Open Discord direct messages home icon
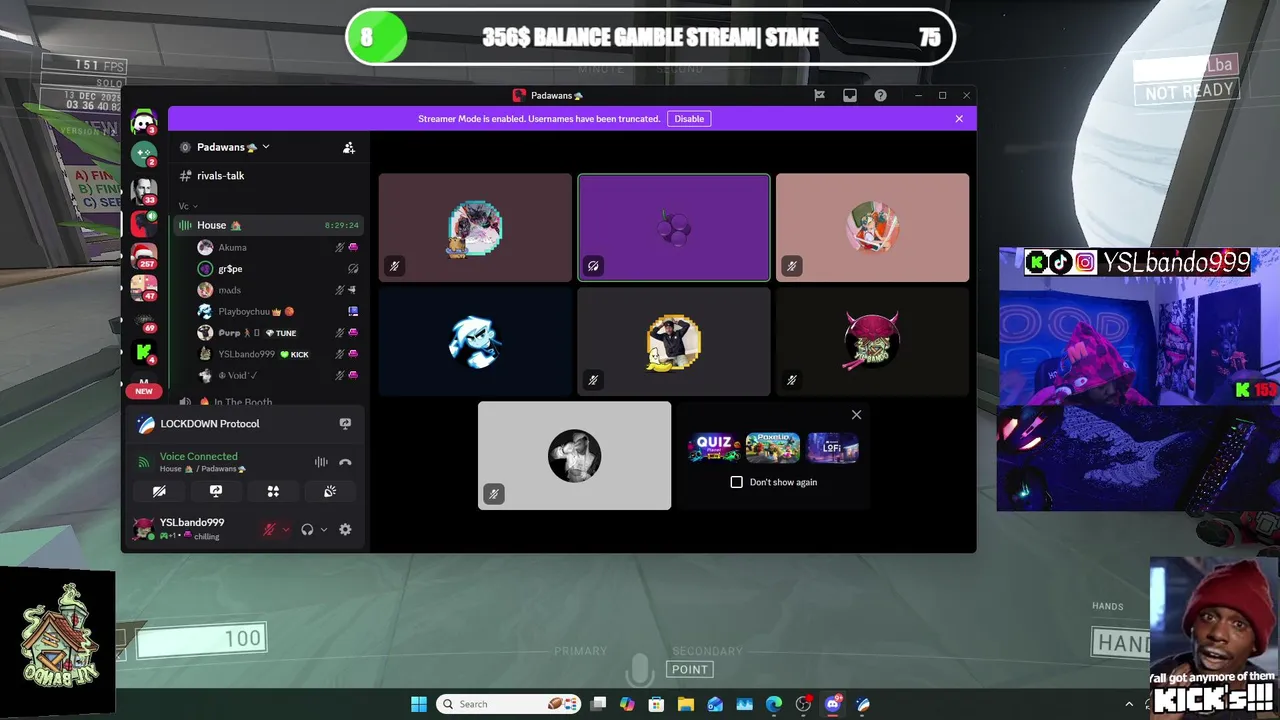Screen dimensions: 1280x720 (144, 122)
